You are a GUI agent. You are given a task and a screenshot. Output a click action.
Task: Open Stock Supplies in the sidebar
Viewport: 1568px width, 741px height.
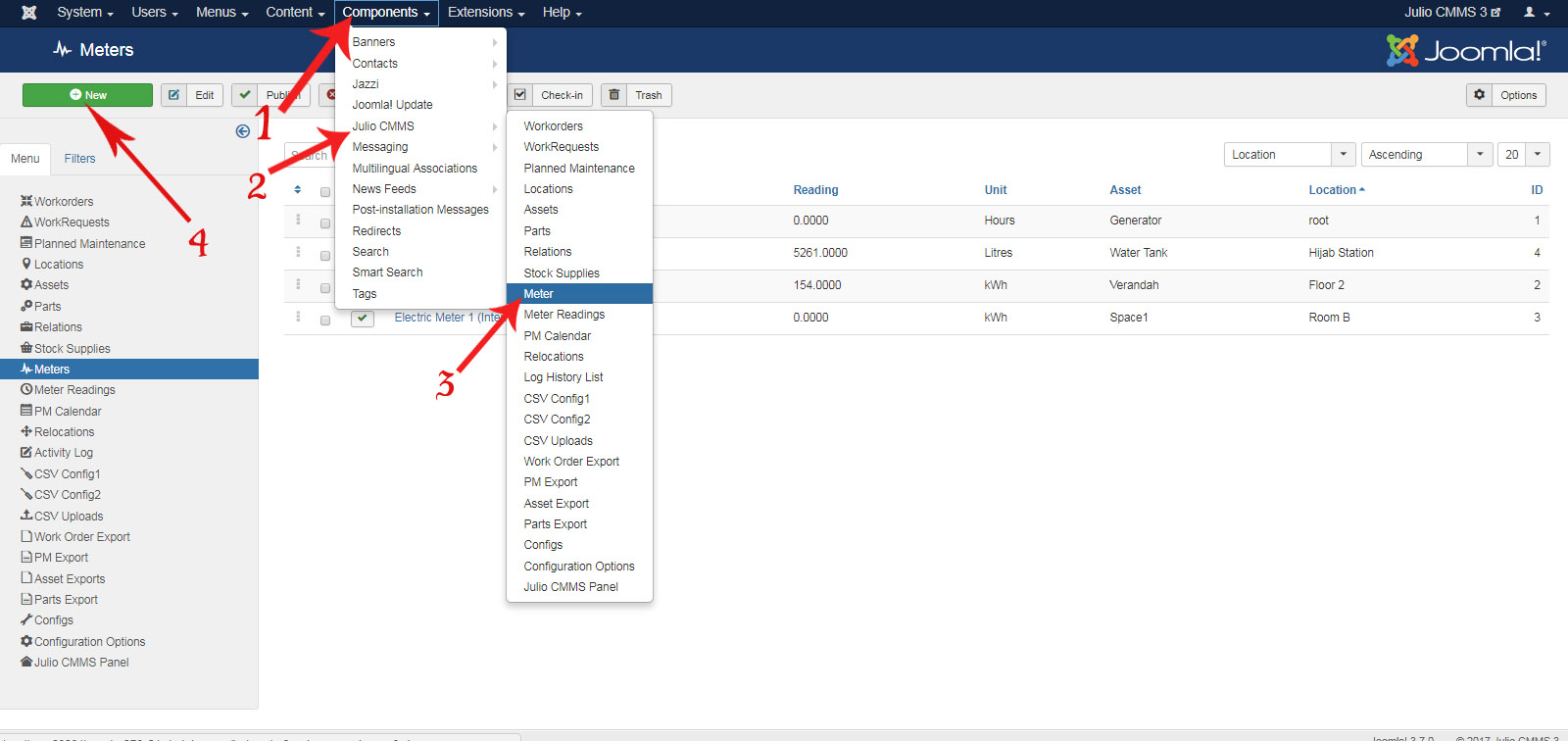pyautogui.click(x=65, y=348)
